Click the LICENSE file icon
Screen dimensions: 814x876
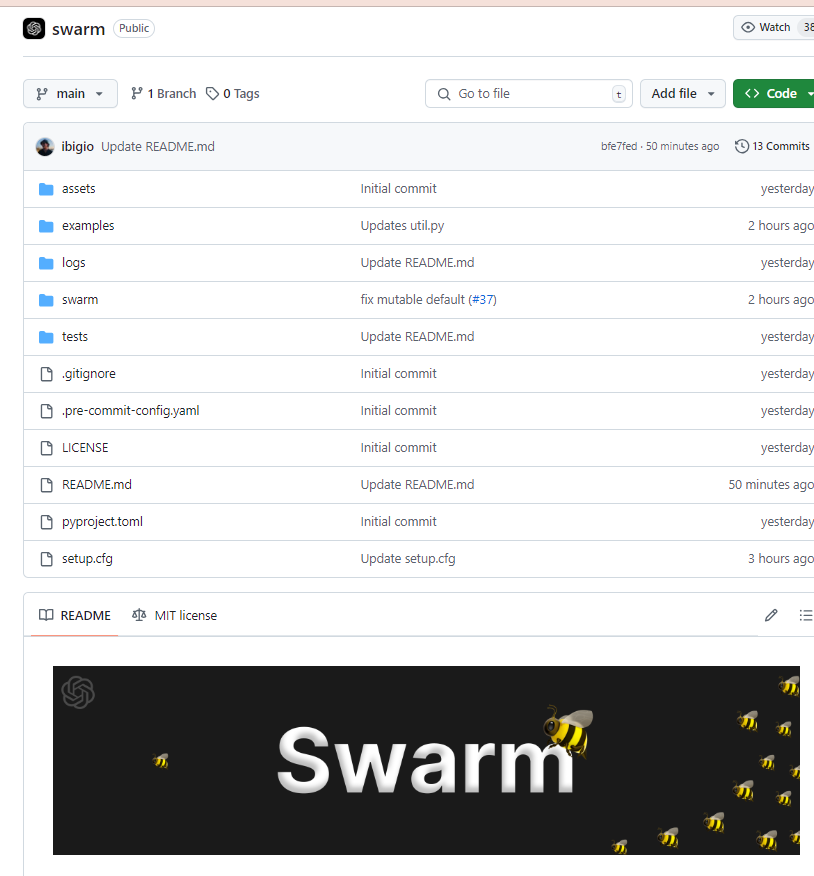[x=46, y=448]
